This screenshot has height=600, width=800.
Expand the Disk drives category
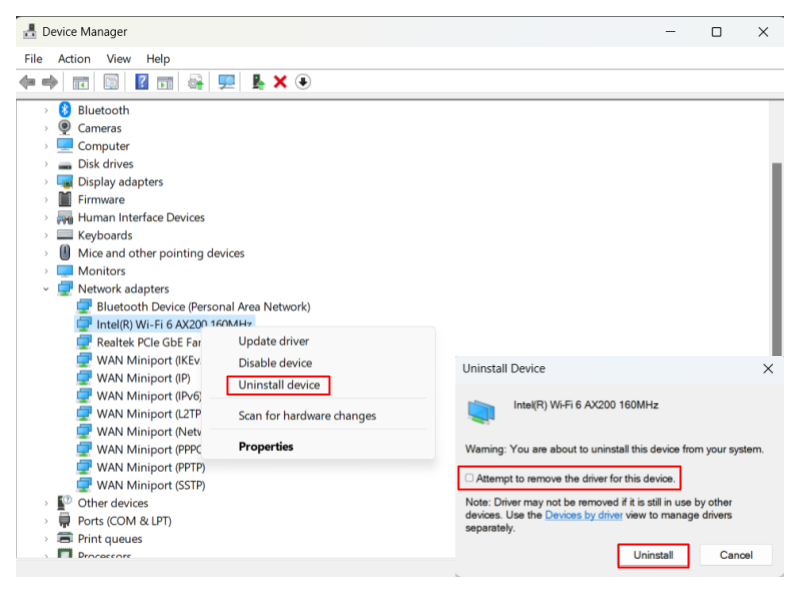(x=46, y=164)
